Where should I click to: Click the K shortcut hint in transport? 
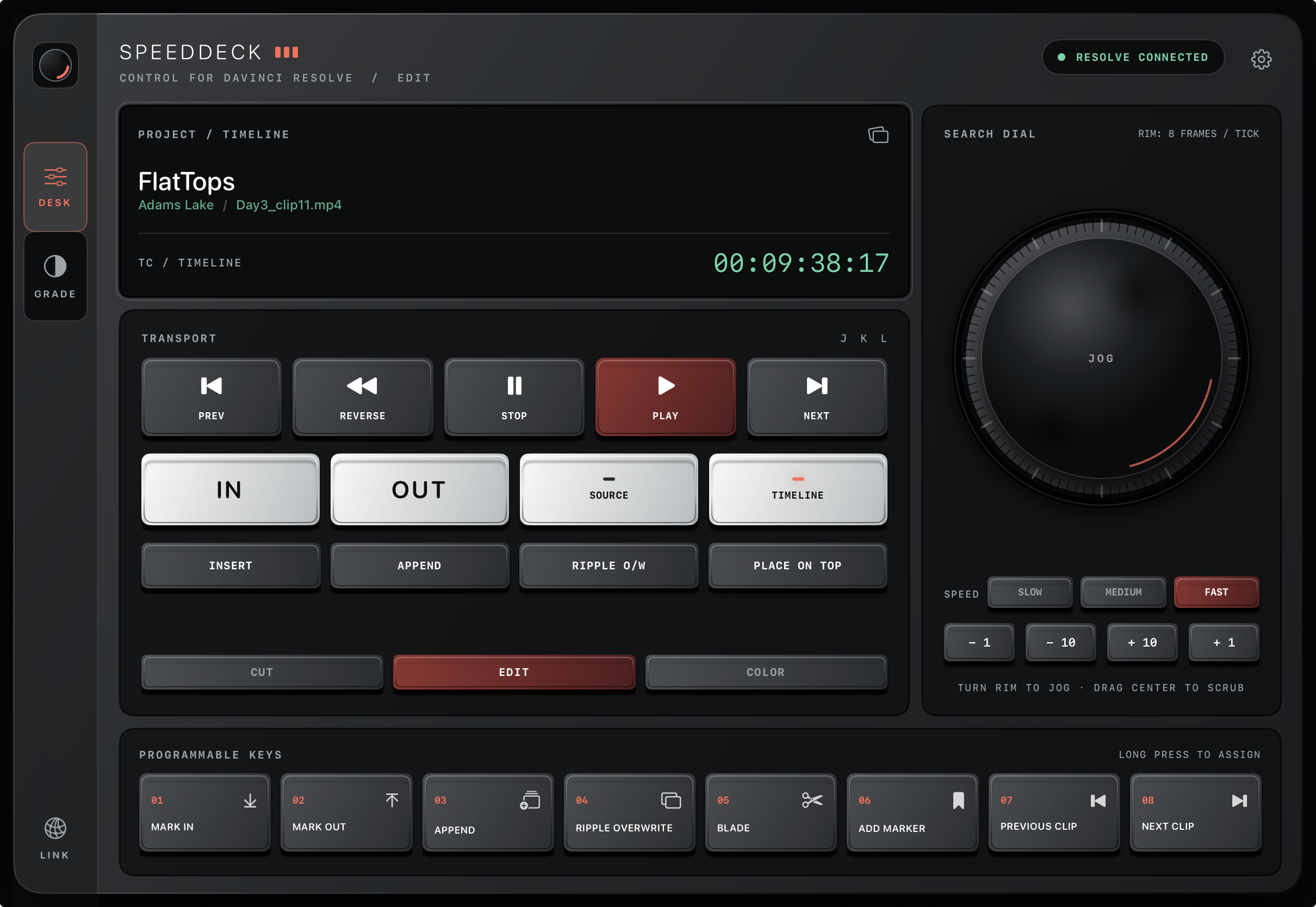click(864, 339)
